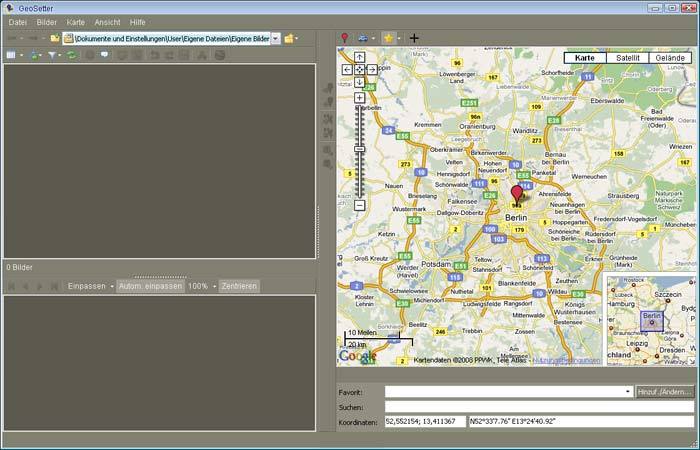Viewport: 700px width, 450px height.
Task: Click the map pan-up arrow
Action: point(359,57)
